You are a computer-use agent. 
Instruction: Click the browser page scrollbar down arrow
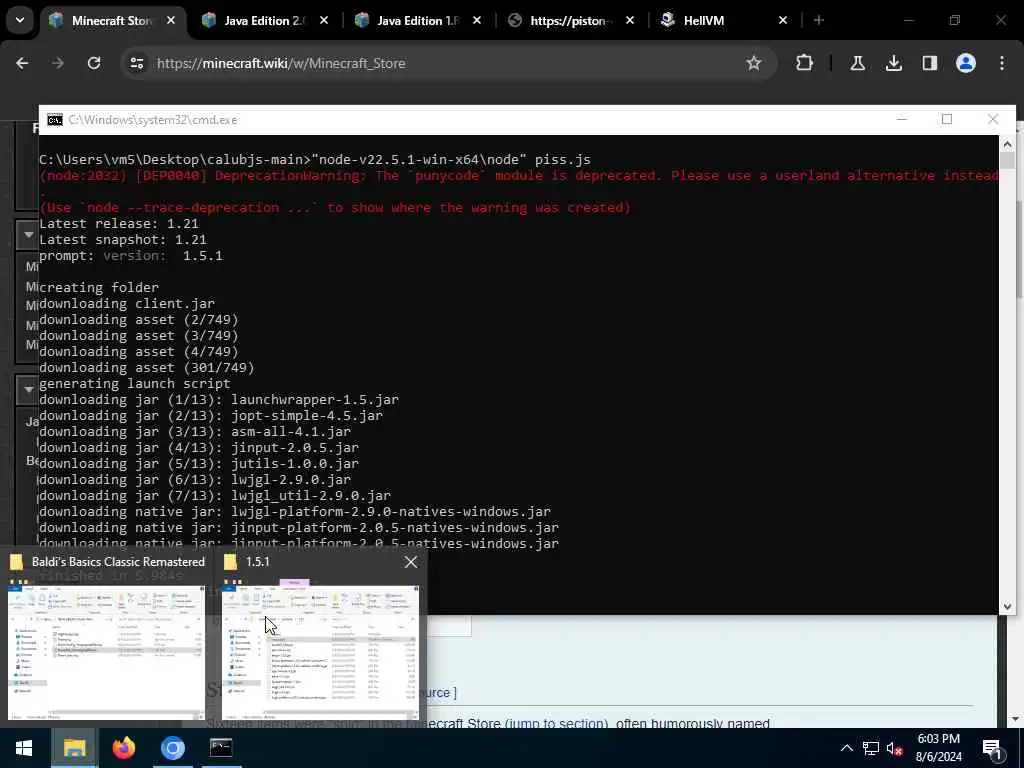pos(1016,719)
